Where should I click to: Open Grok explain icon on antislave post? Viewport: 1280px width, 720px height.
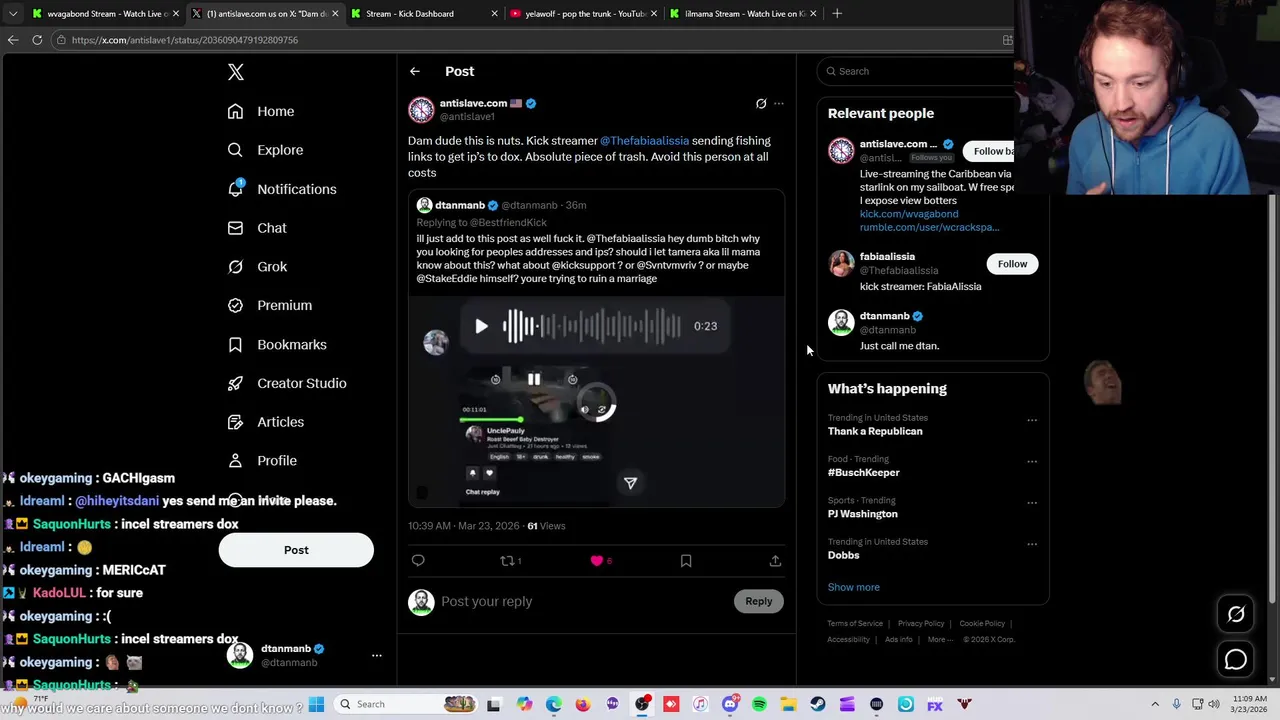click(761, 104)
